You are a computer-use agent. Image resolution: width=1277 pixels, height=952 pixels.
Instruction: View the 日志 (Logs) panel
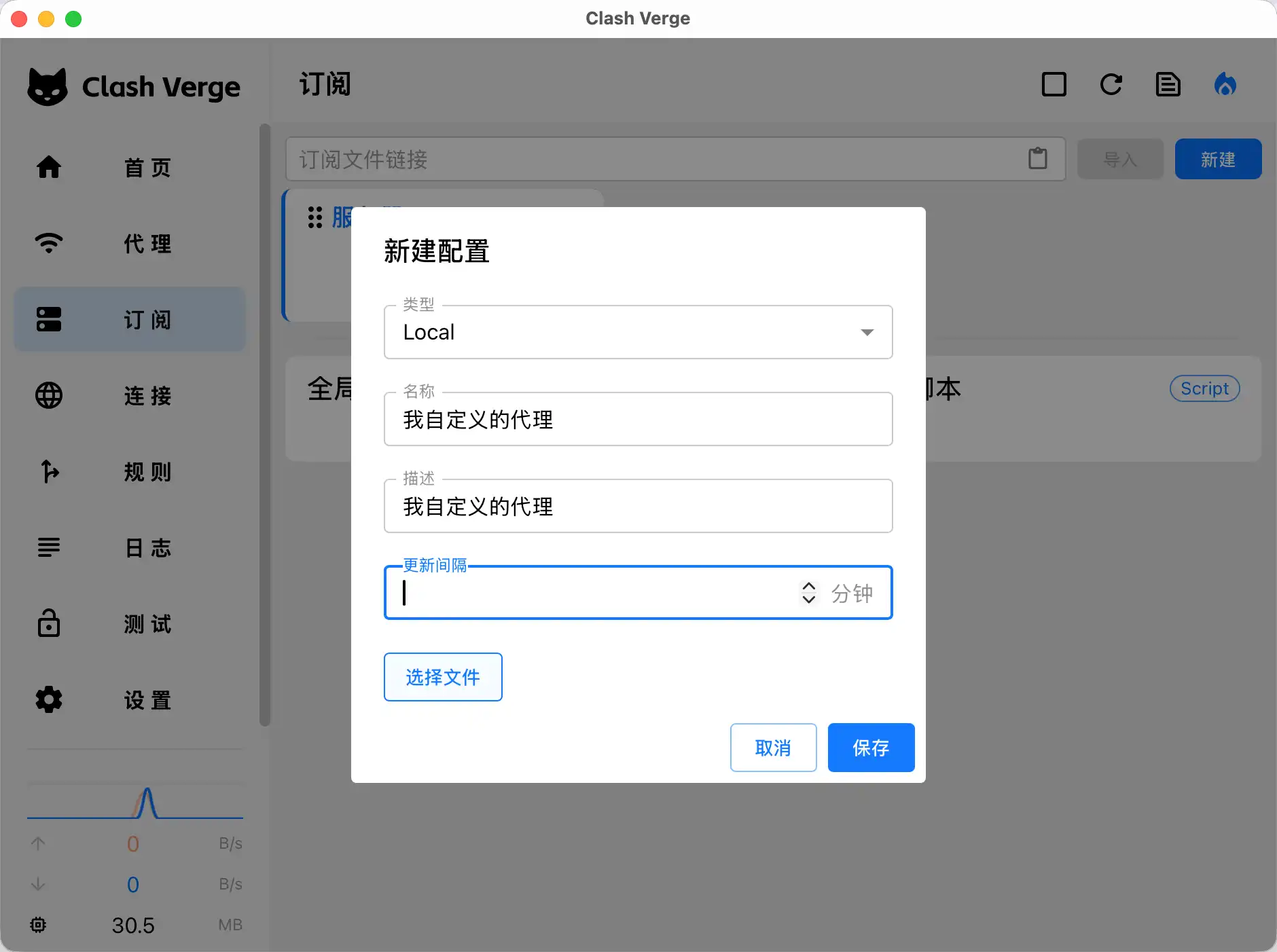click(x=134, y=548)
